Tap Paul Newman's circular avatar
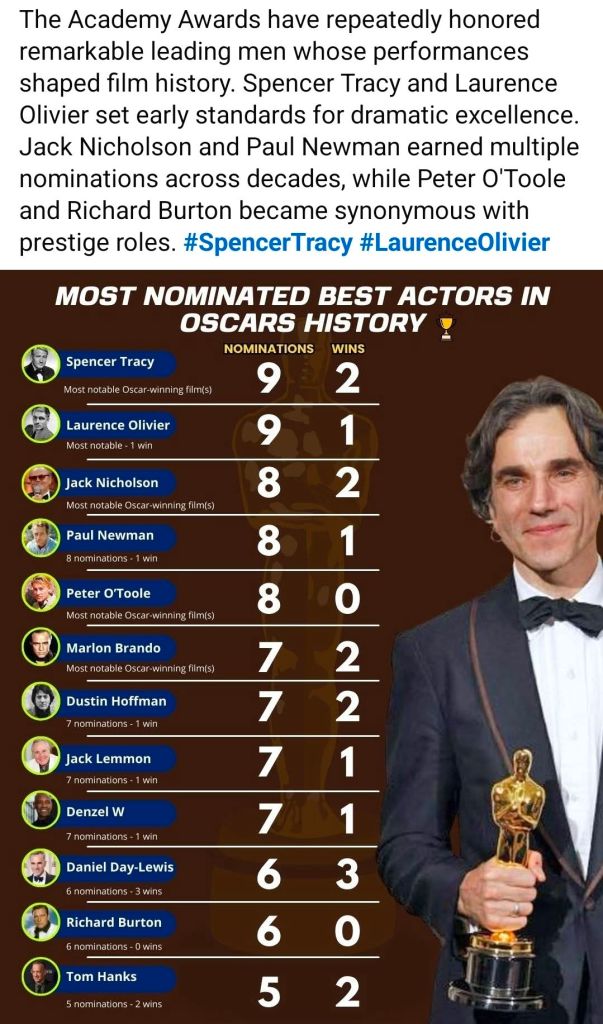The width and height of the screenshot is (603, 1024). [41, 537]
